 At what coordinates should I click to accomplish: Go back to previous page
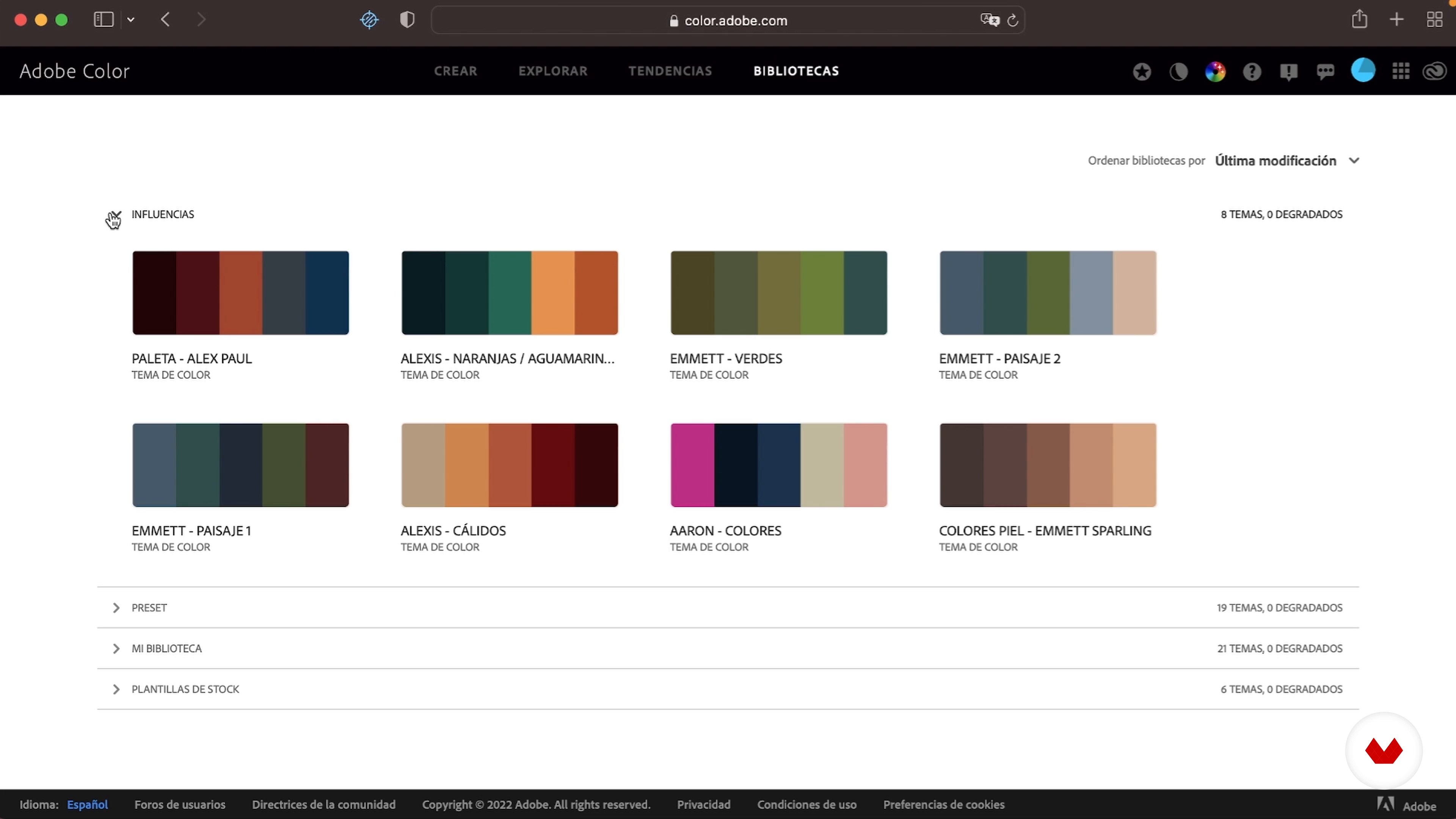pyautogui.click(x=165, y=20)
